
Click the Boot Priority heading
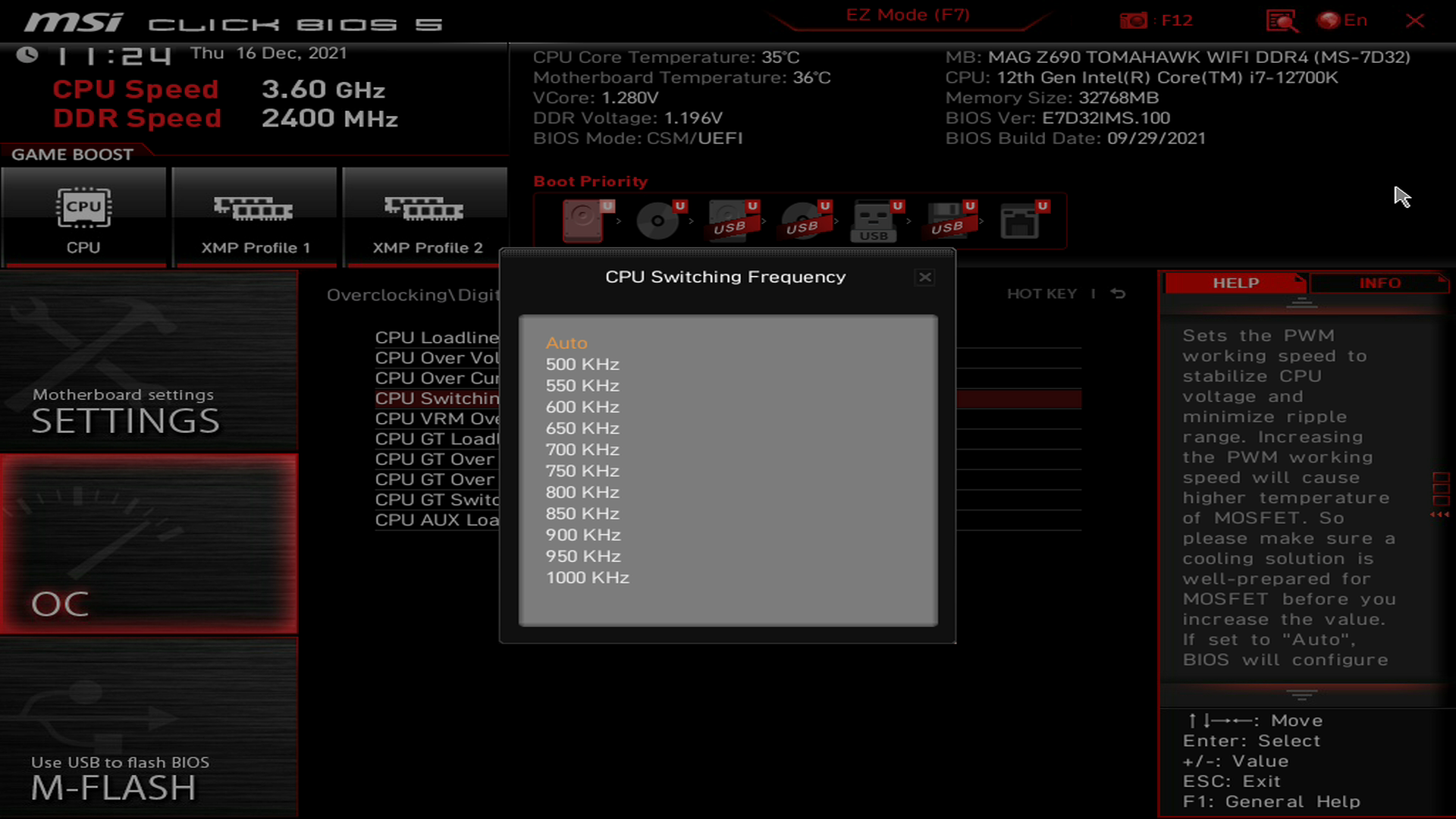(591, 181)
